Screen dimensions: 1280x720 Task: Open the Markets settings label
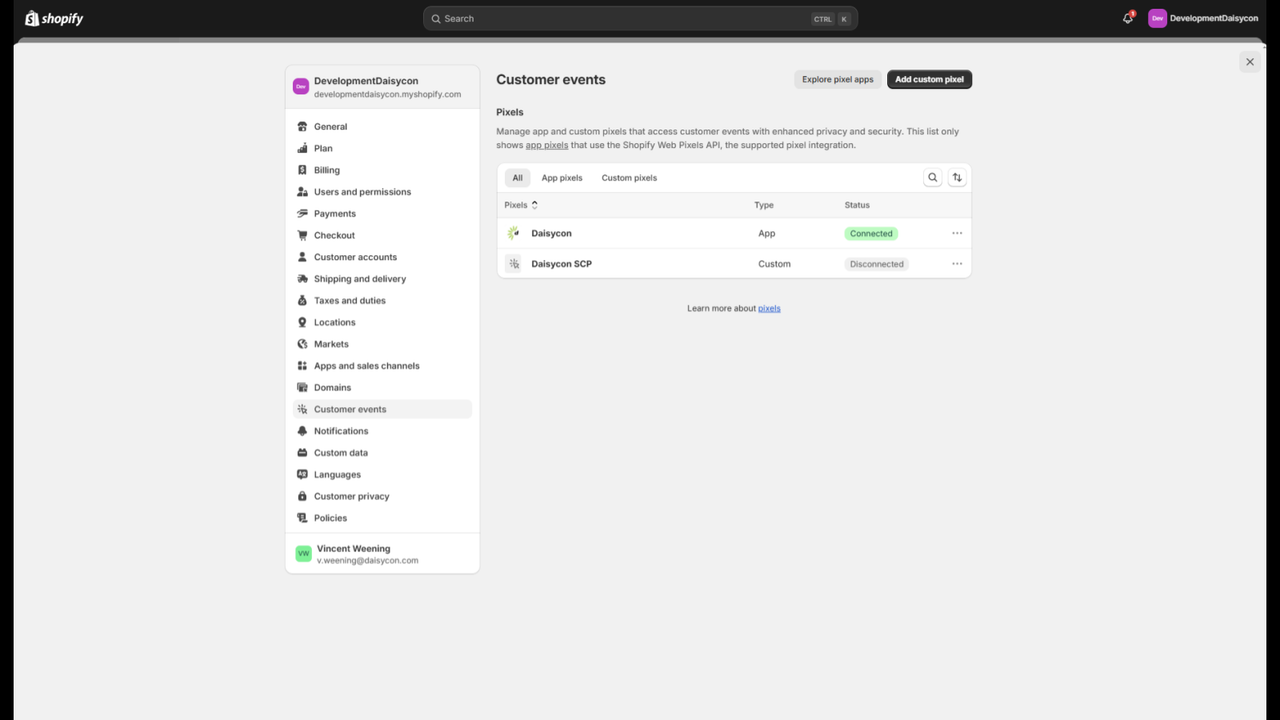point(331,344)
